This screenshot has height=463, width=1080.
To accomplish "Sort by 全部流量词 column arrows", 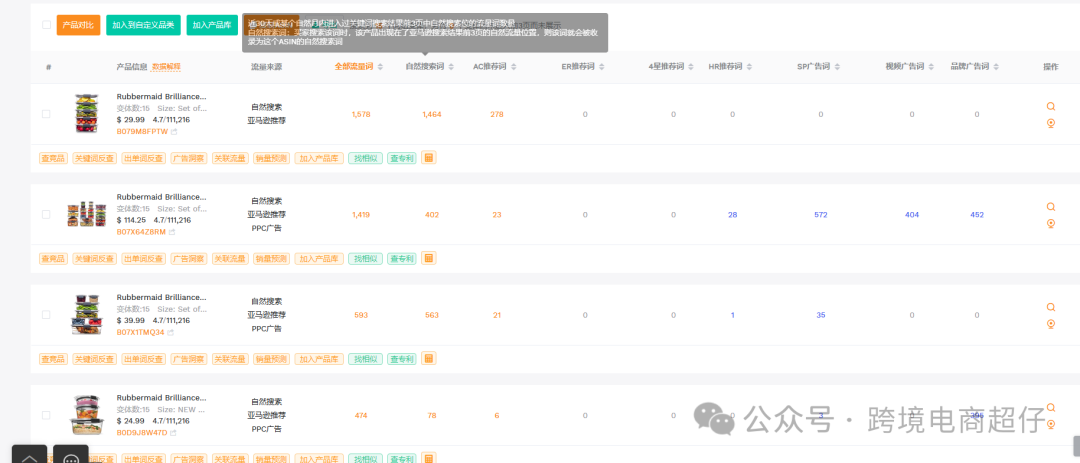I will [x=380, y=67].
